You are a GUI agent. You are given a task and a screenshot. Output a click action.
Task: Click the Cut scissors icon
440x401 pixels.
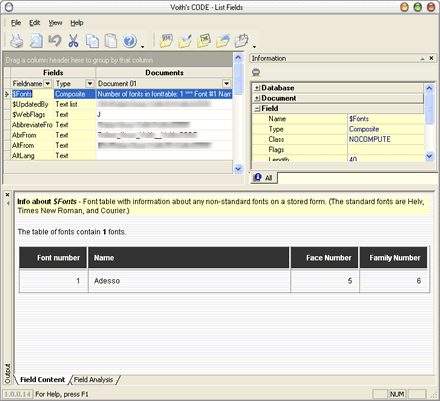click(73, 41)
